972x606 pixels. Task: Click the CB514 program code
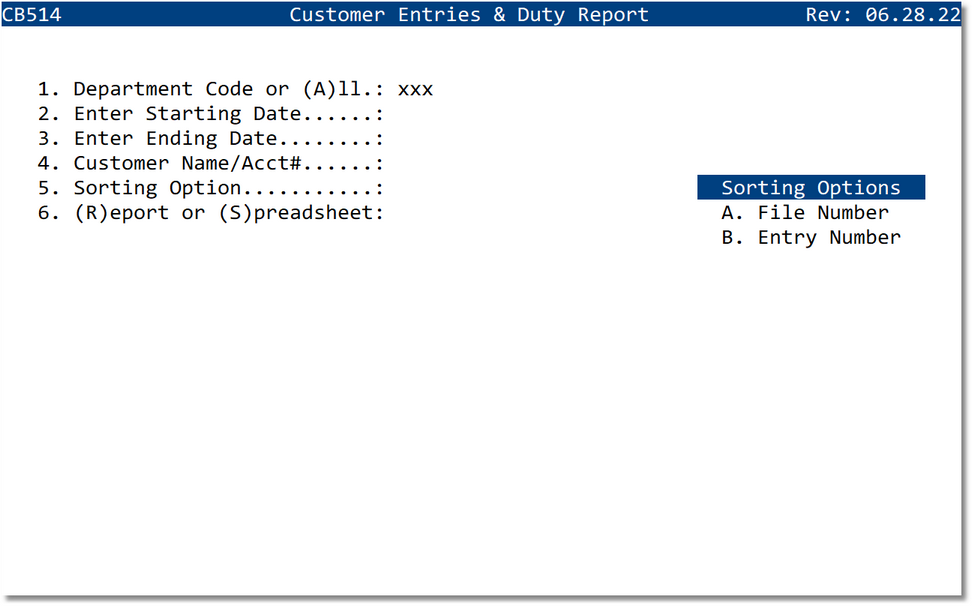(x=32, y=14)
